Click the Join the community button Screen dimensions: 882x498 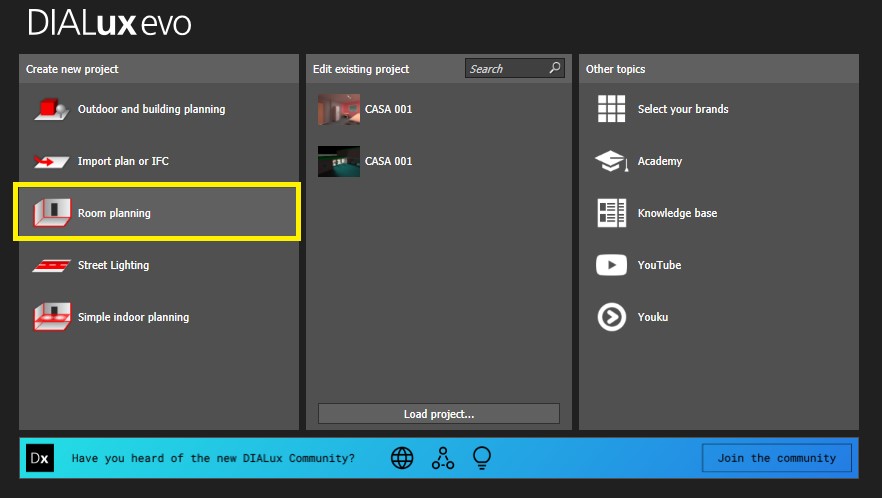[x=776, y=458]
